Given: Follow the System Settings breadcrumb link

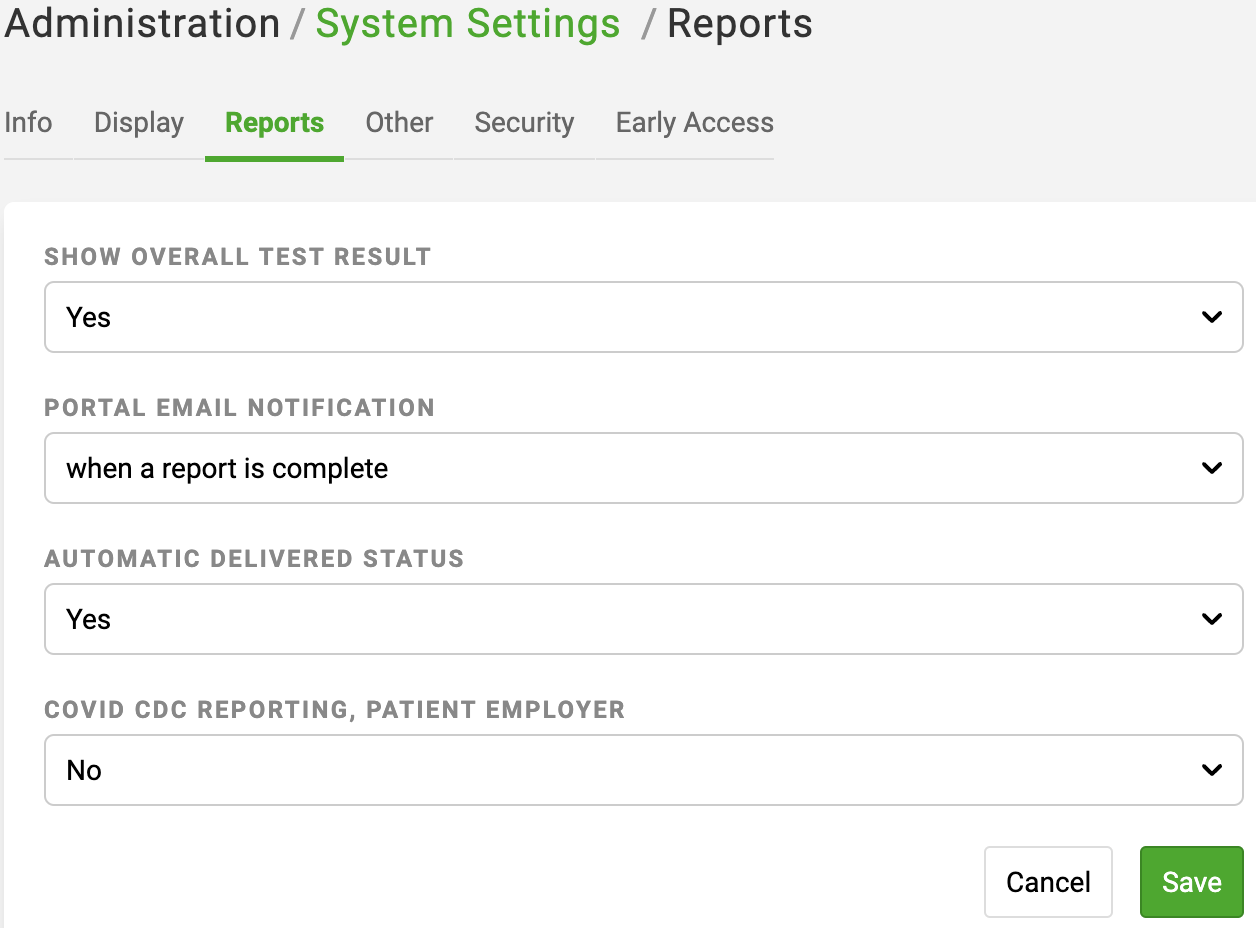Looking at the screenshot, I should click(468, 24).
